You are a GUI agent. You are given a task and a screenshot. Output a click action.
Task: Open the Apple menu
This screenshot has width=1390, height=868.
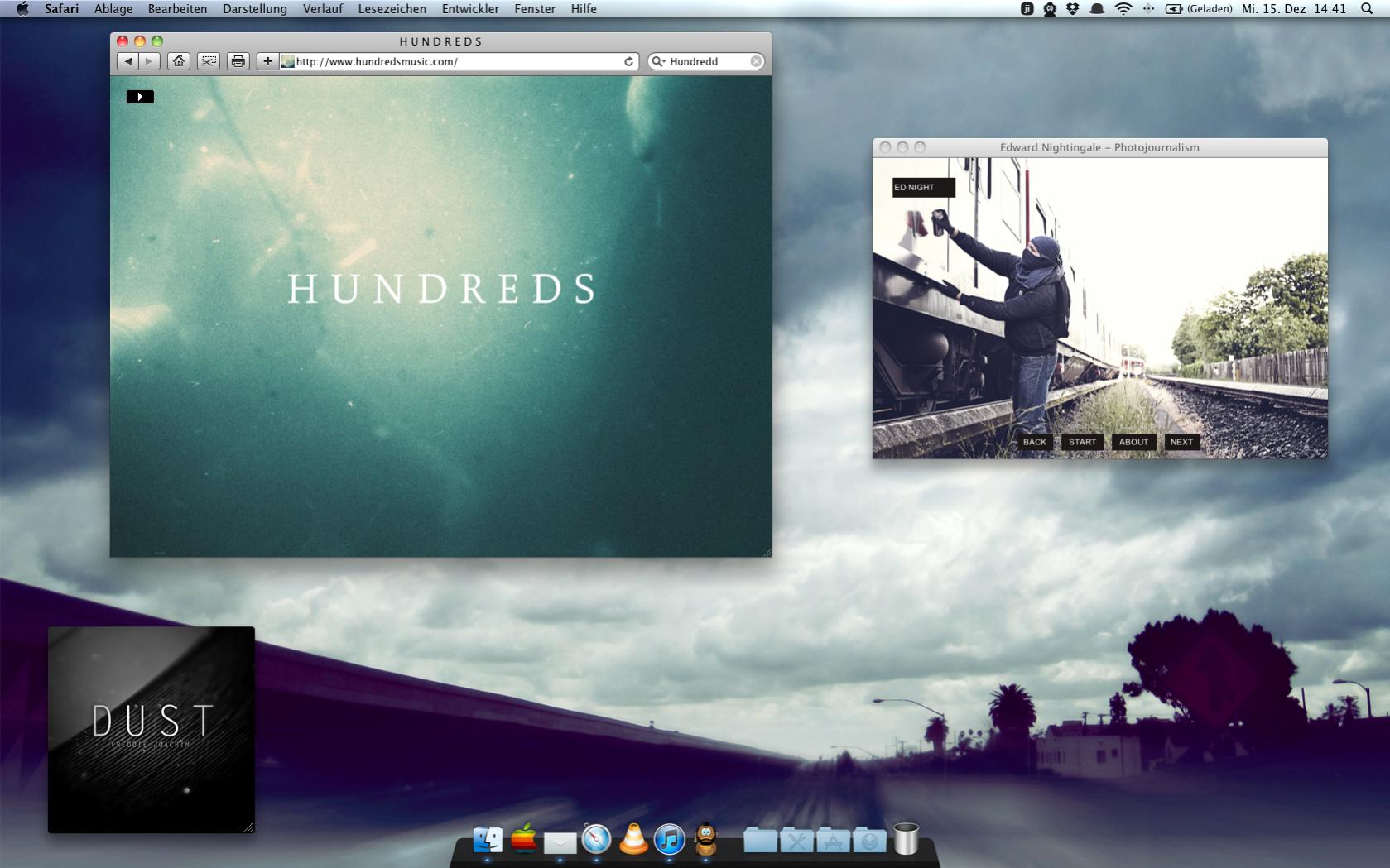click(22, 9)
